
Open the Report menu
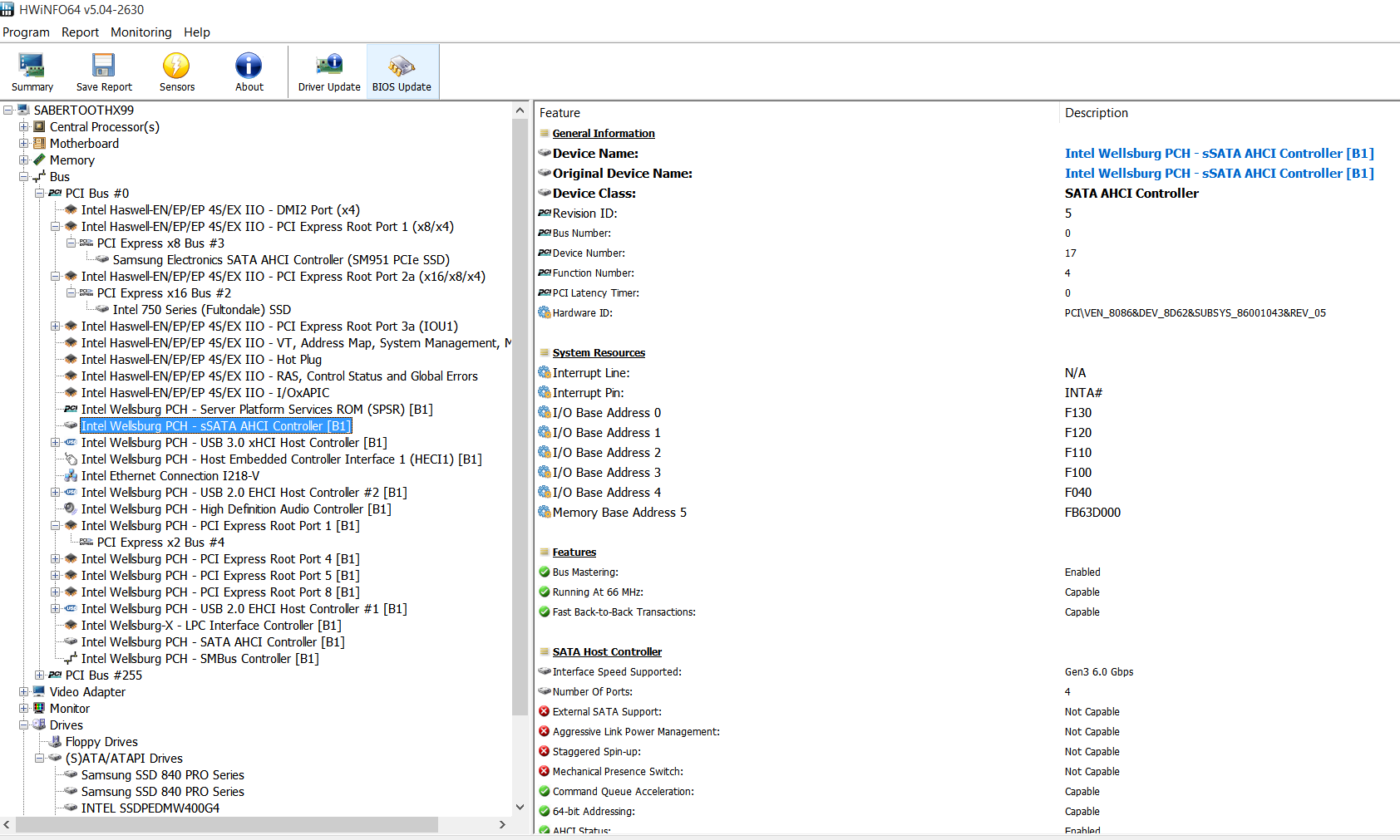tap(80, 32)
